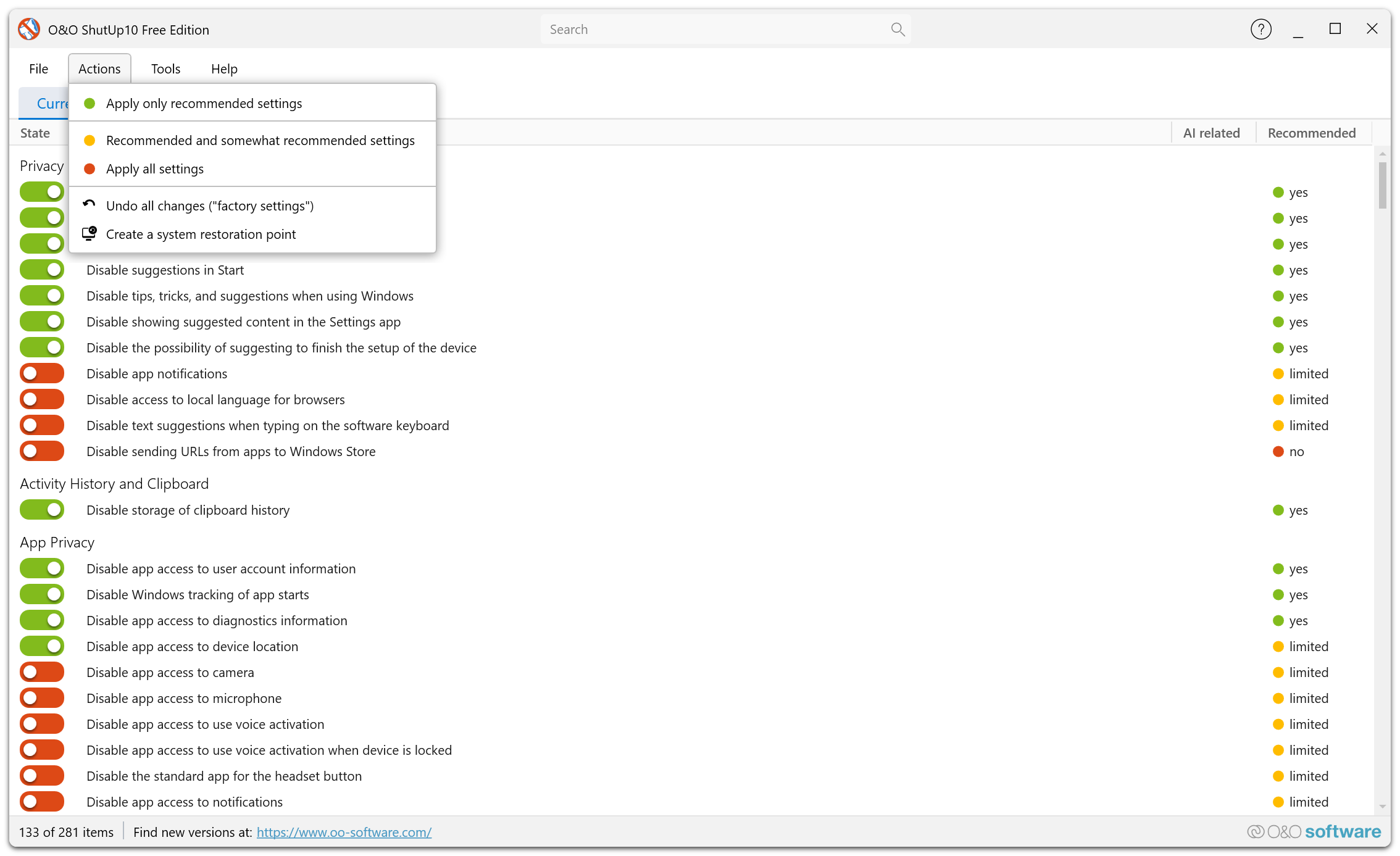Enable Disable app notifications switch
The width and height of the screenshot is (1400, 856).
(42, 373)
